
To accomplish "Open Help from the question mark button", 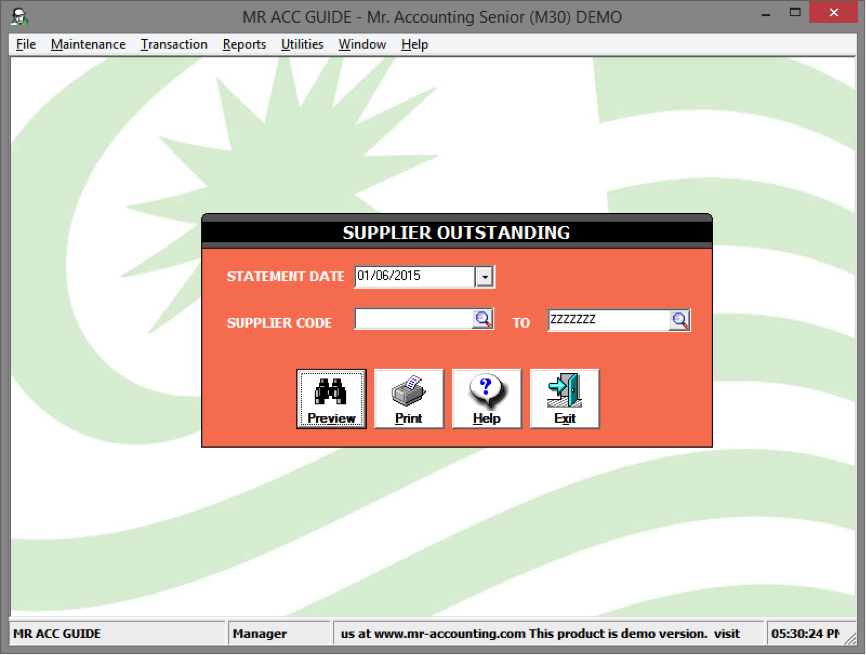I will (487, 399).
